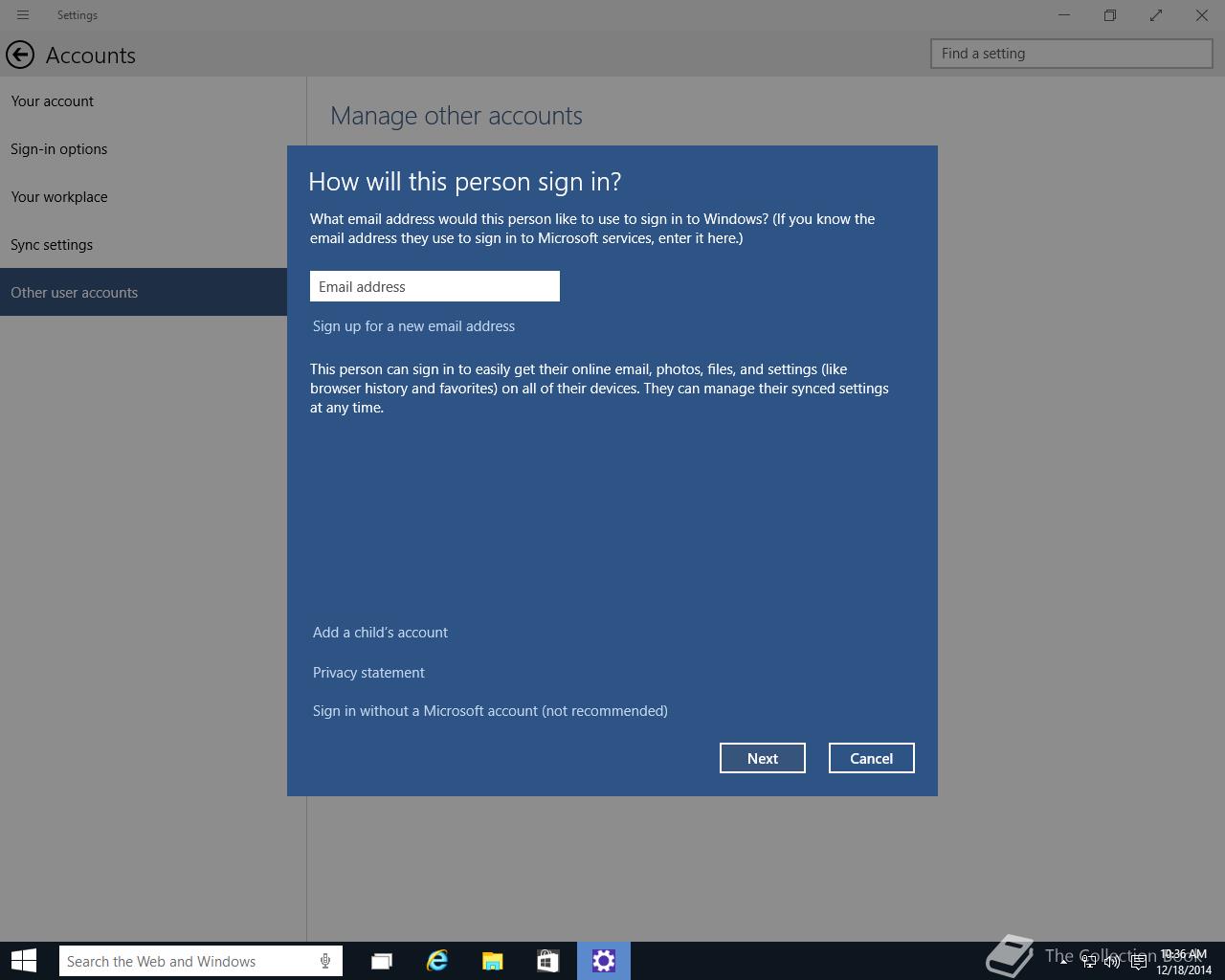The width and height of the screenshot is (1225, 980).
Task: Open Task View from the taskbar
Action: 382,961
